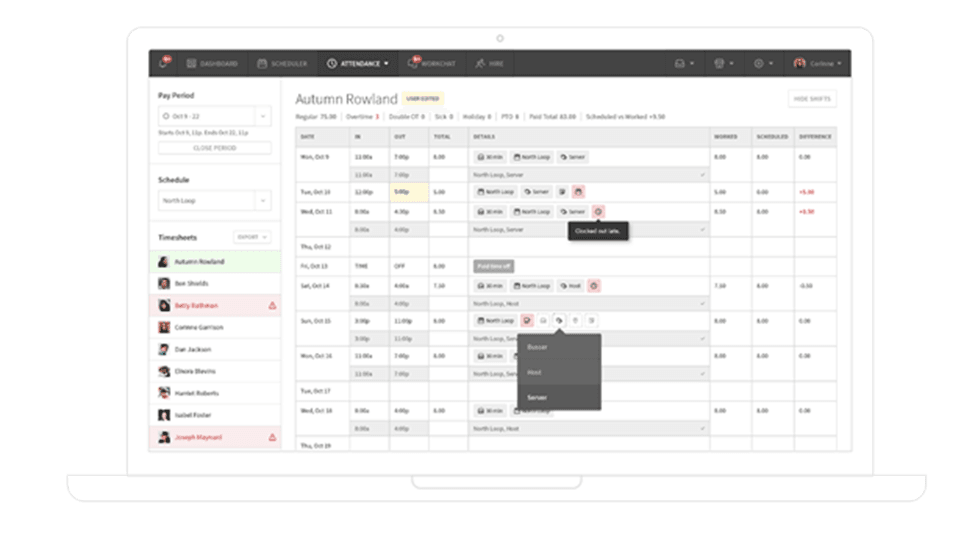Click the warning triangle beside Betty Rathman
Image resolution: width=979 pixels, height=558 pixels.
coord(272,306)
